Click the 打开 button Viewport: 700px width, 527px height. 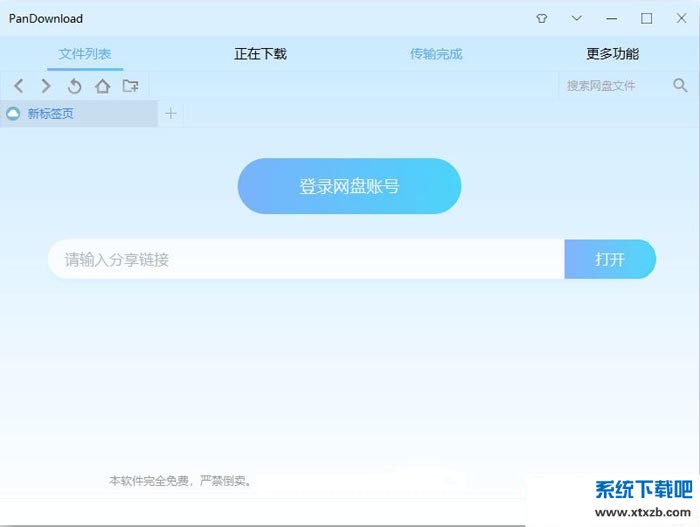(610, 259)
